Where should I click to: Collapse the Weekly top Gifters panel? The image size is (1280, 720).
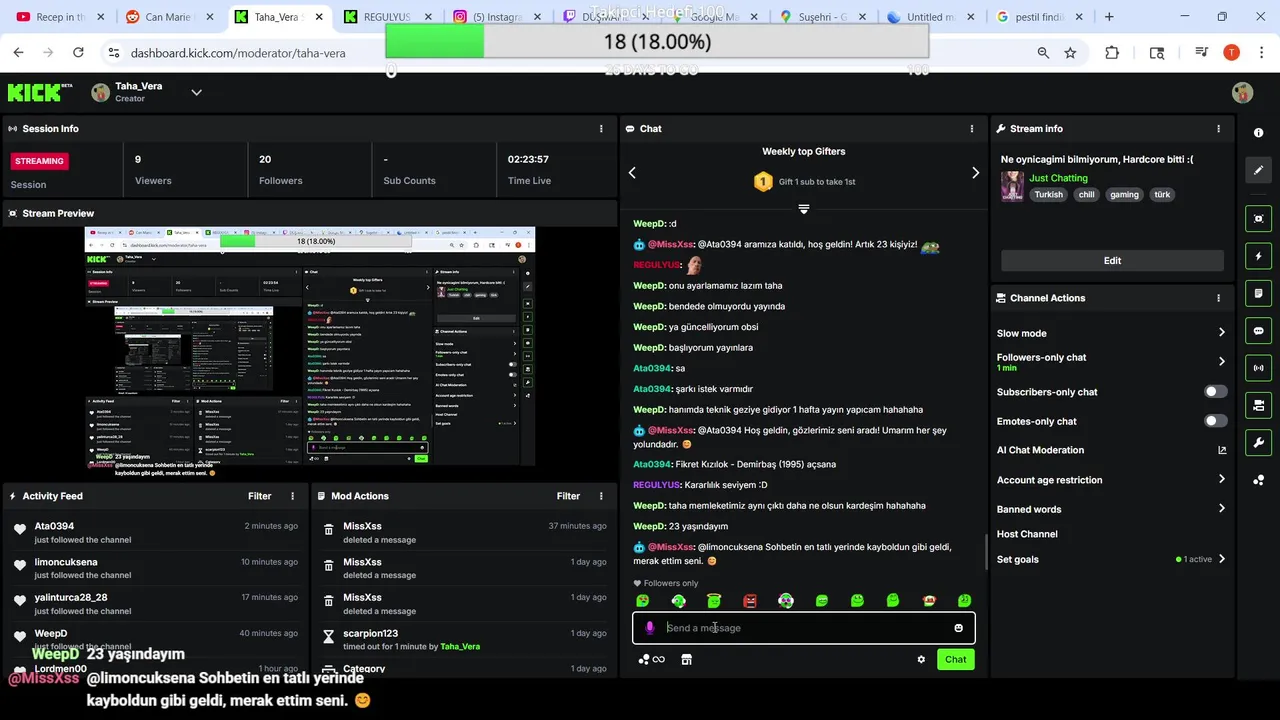point(803,208)
